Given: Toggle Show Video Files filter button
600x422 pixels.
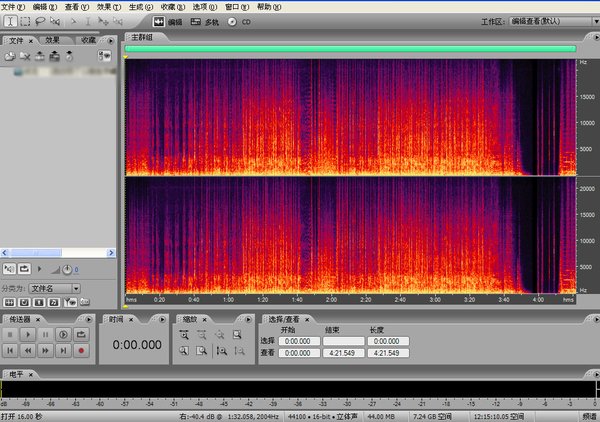Looking at the screenshot, I should [39, 303].
